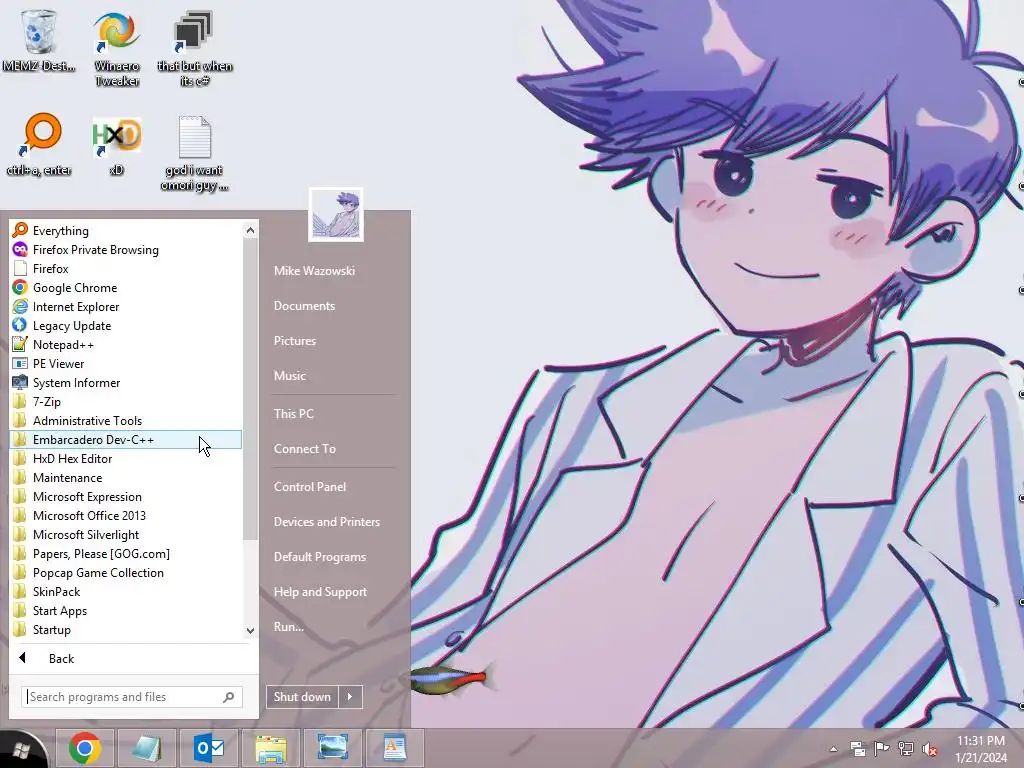Open the picture viewer taskbar icon
1024x768 pixels.
332,748
